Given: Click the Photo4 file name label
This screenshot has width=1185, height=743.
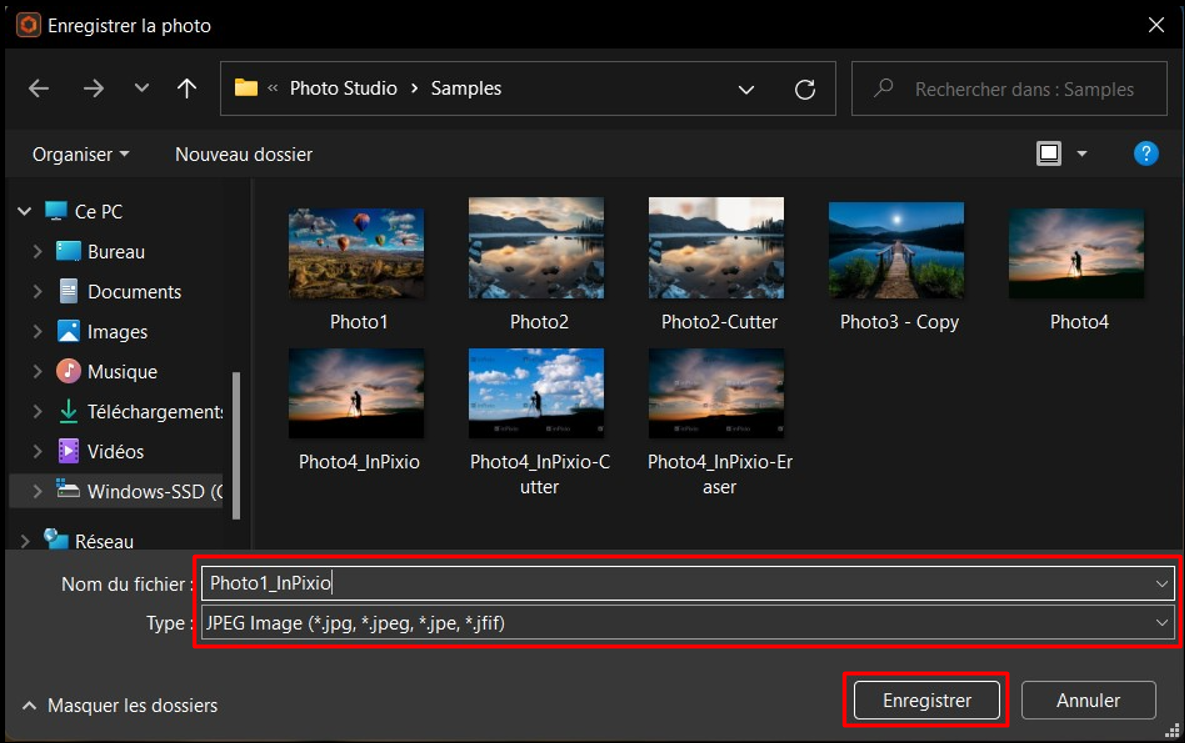Looking at the screenshot, I should (x=1079, y=322).
